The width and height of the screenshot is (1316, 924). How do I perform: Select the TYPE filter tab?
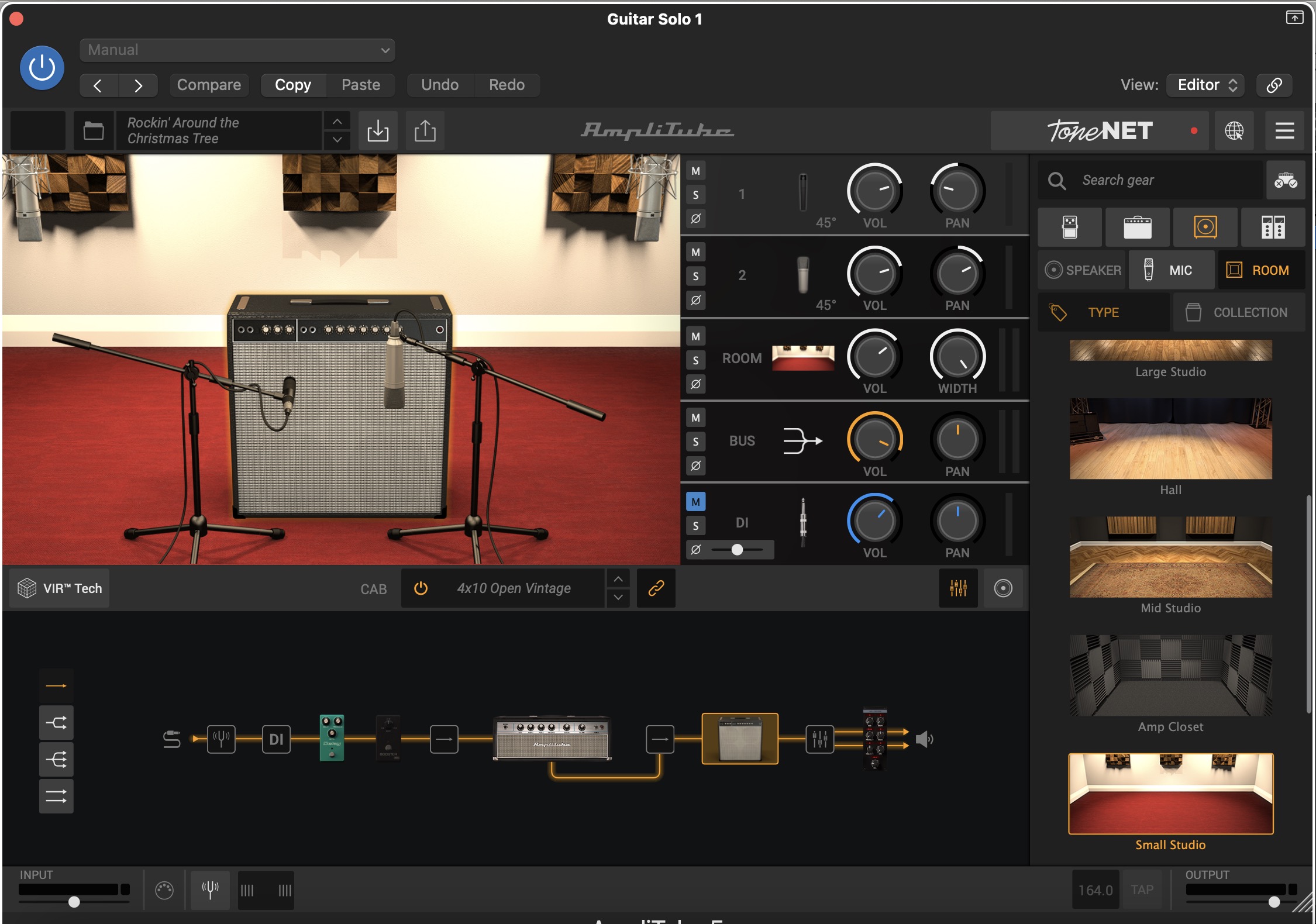pyautogui.click(x=1104, y=312)
